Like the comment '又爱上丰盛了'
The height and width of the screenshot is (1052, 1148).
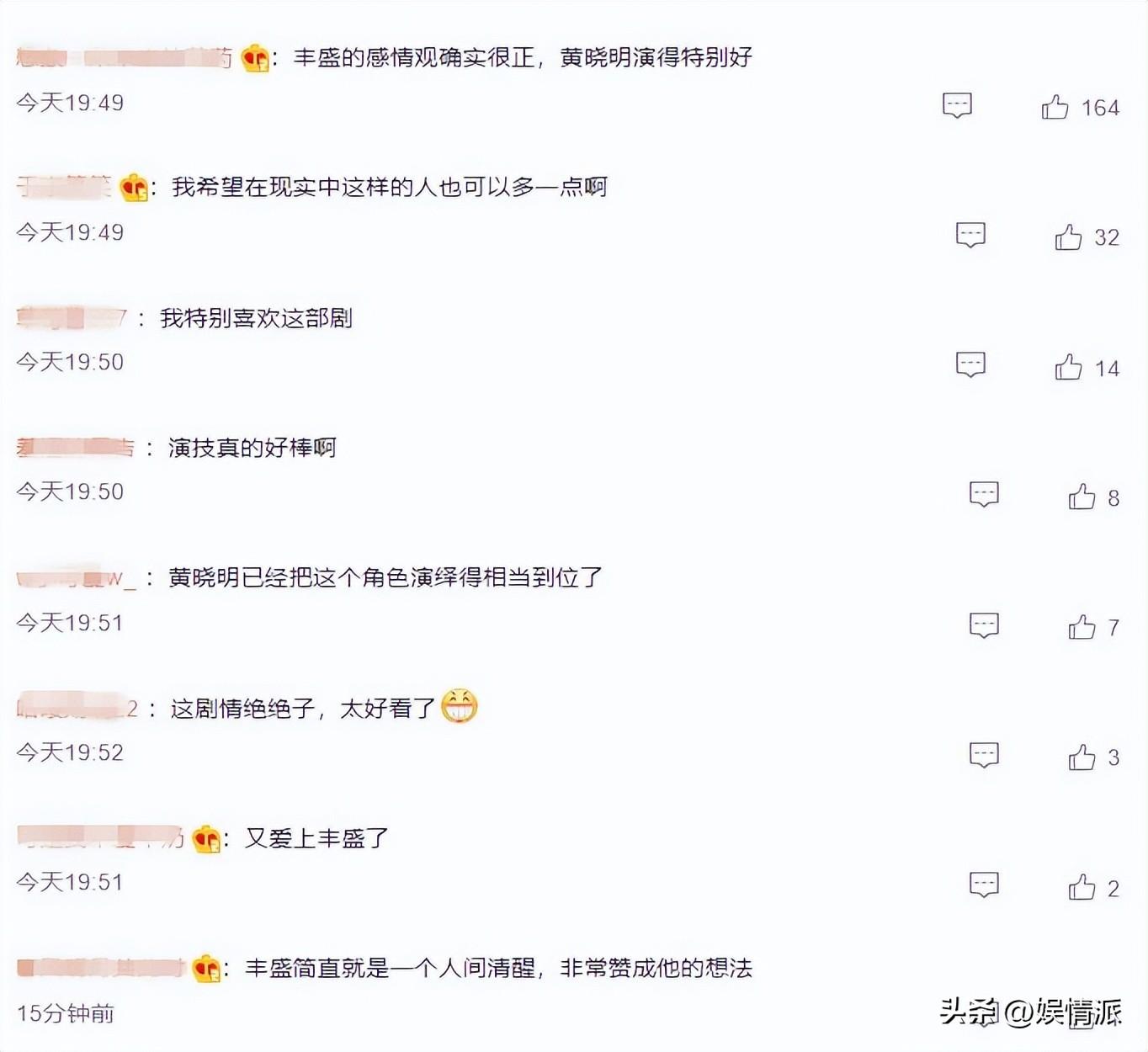1082,887
